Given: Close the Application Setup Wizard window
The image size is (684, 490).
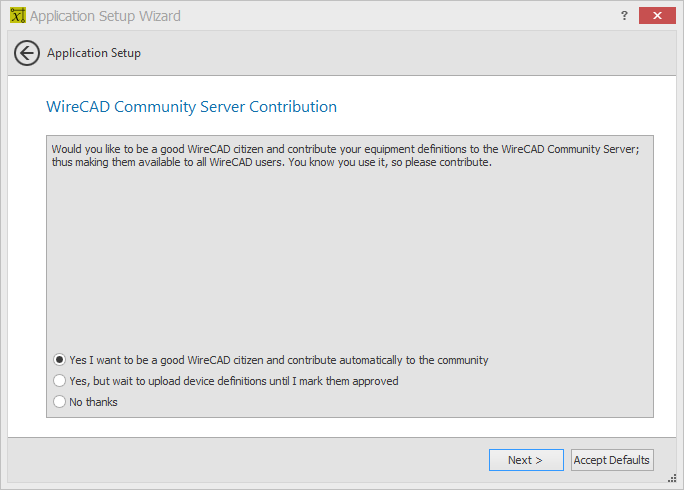Looking at the screenshot, I should click(657, 16).
